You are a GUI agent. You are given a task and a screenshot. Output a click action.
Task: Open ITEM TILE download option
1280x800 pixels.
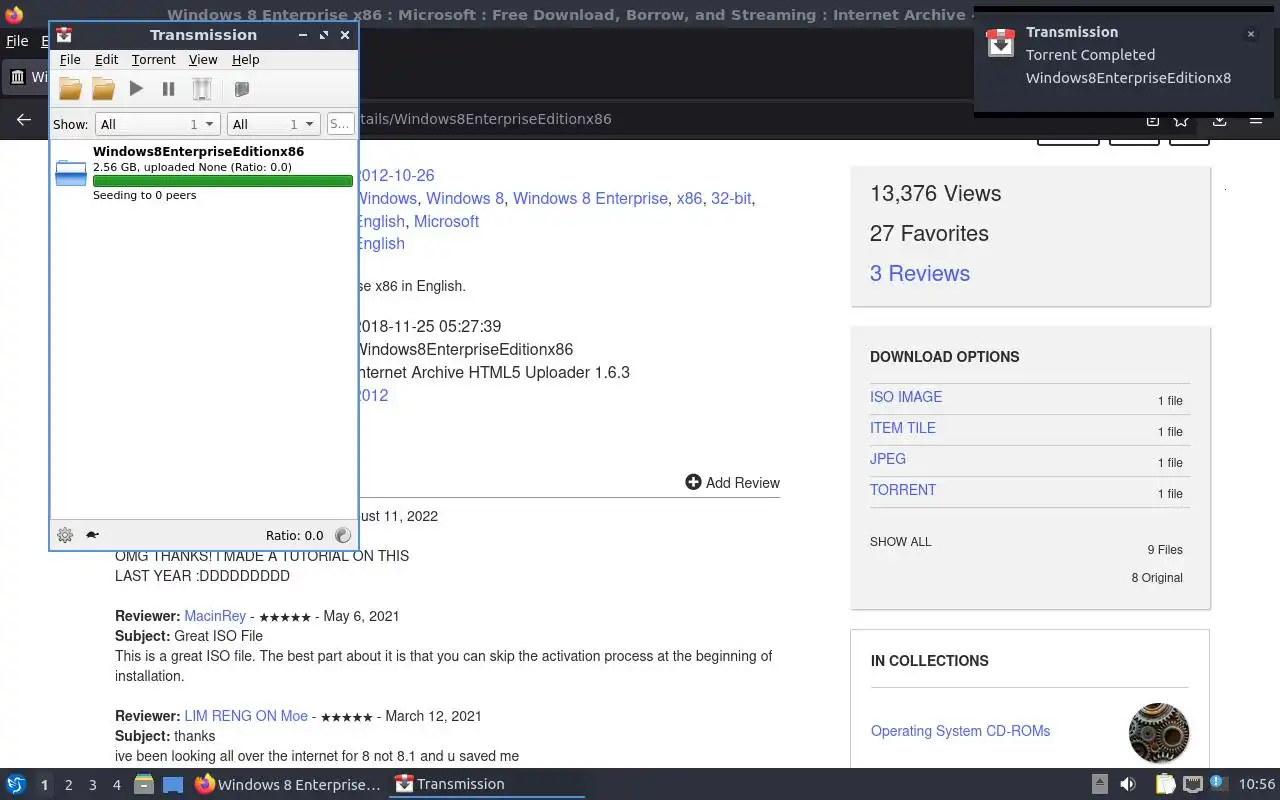(903, 428)
